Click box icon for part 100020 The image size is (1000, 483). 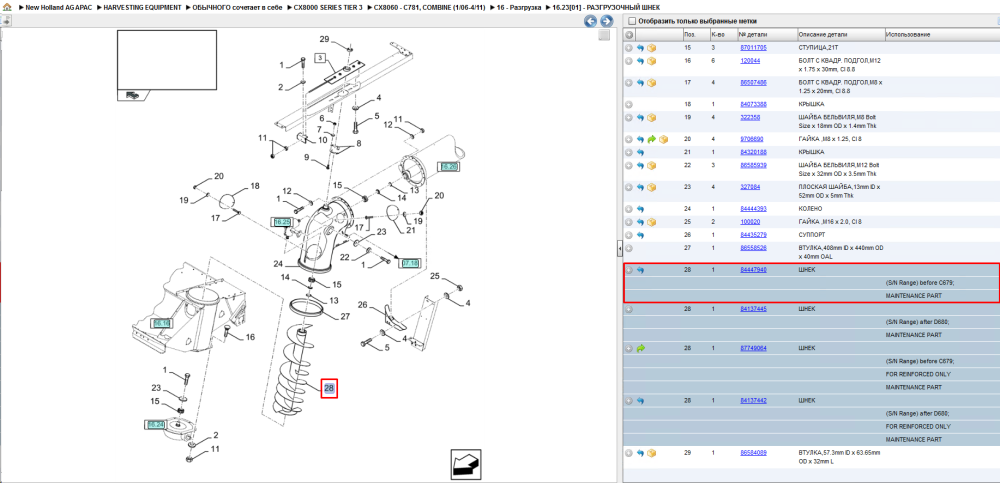click(651, 222)
